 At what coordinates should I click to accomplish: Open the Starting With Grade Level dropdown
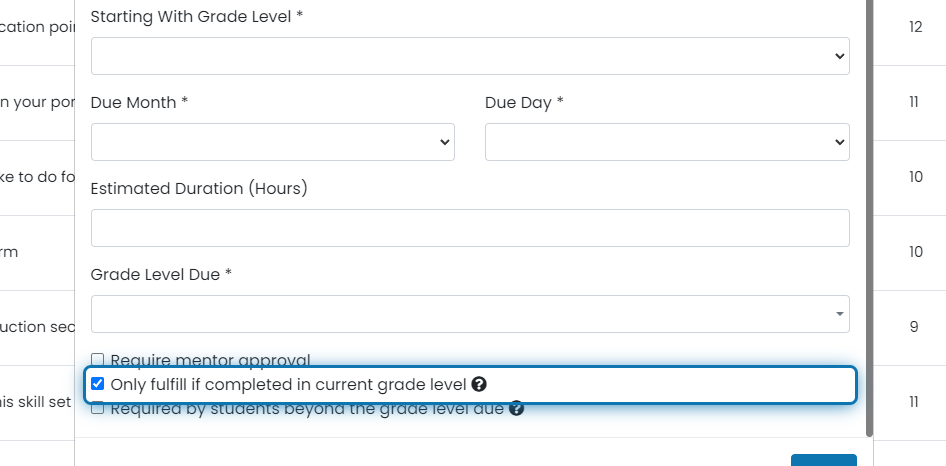470,56
